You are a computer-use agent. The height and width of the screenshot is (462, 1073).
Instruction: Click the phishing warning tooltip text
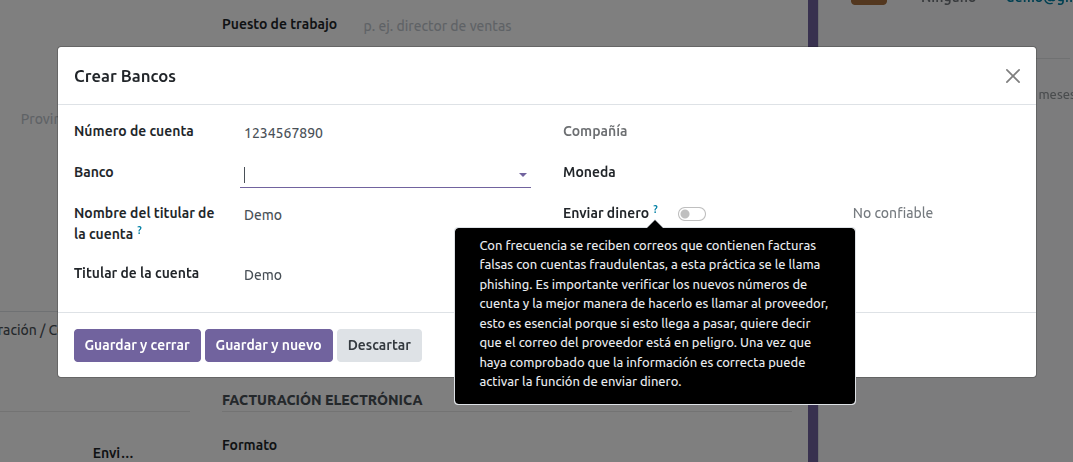(x=654, y=315)
